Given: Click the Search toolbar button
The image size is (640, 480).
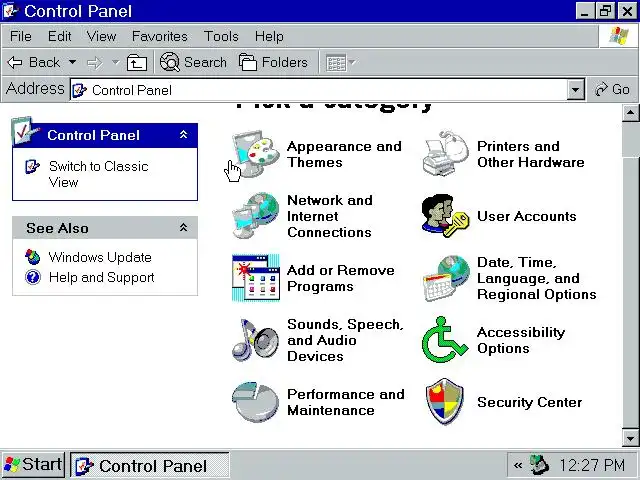Looking at the screenshot, I should pos(193,62).
